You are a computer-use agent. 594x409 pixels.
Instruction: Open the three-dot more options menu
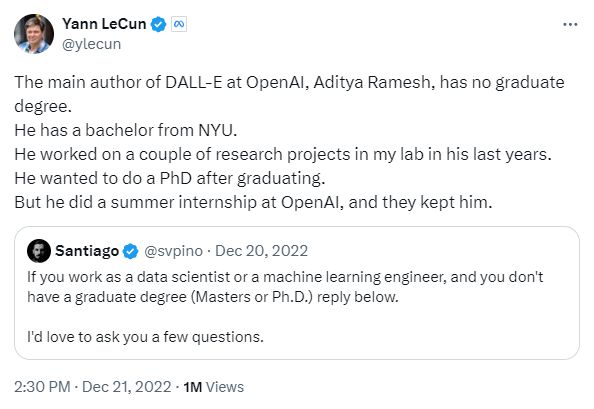tap(570, 25)
